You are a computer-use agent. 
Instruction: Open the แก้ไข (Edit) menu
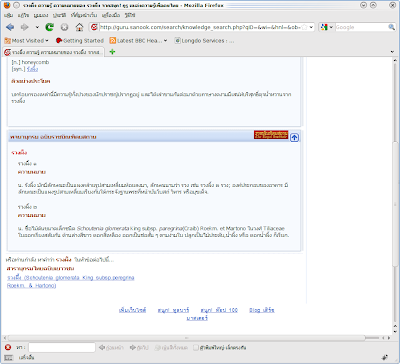[x=23, y=16]
